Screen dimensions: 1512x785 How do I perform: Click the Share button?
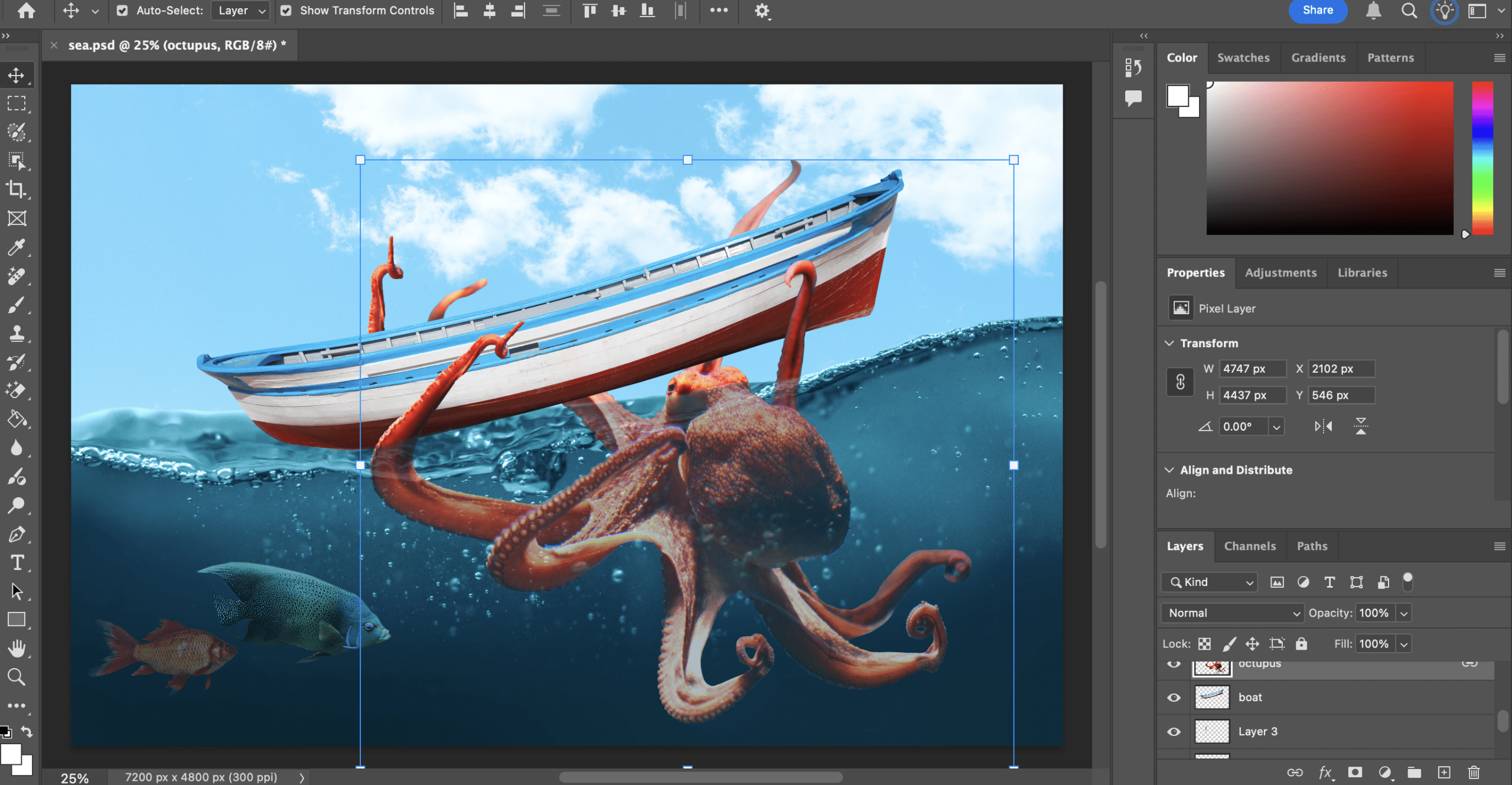click(1318, 11)
